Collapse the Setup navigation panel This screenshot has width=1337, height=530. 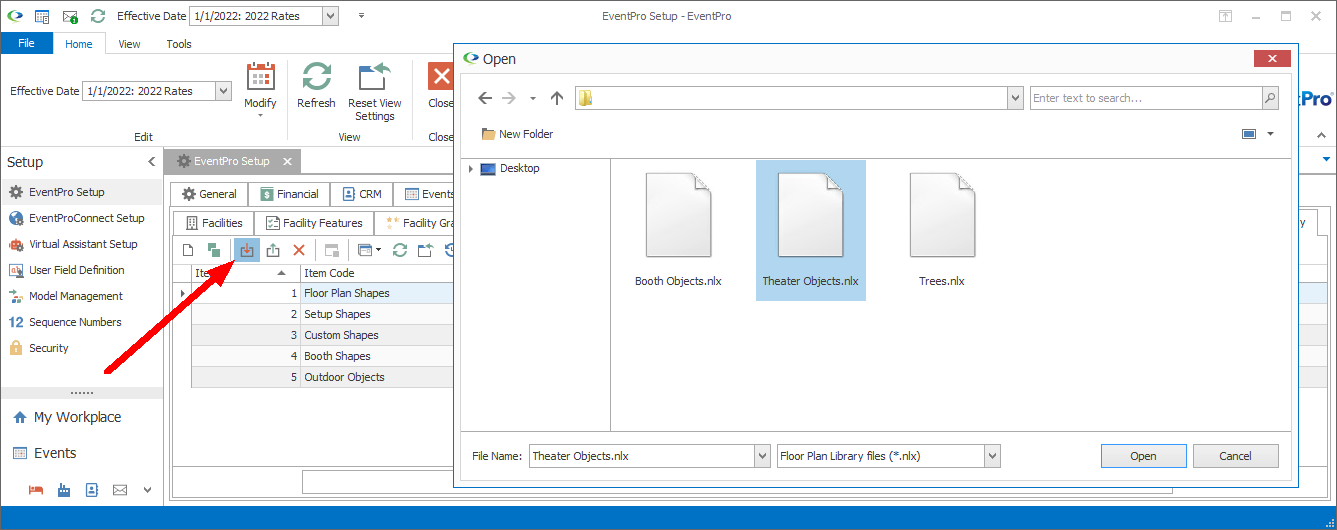click(x=152, y=162)
